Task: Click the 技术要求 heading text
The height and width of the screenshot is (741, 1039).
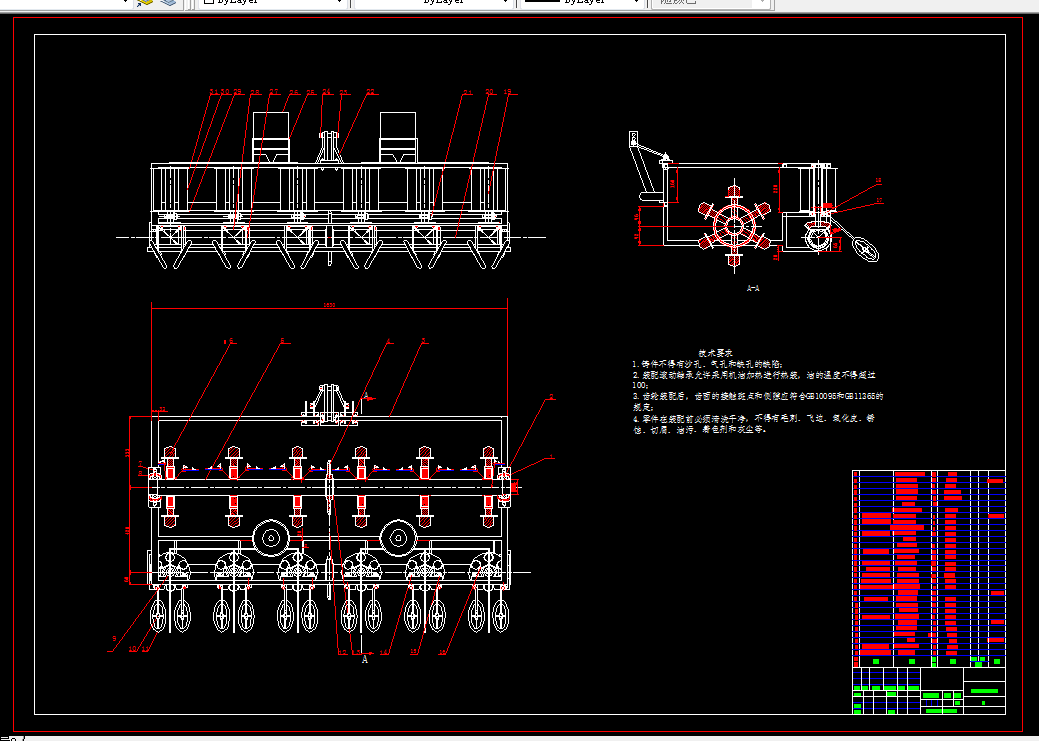Action: (x=715, y=353)
